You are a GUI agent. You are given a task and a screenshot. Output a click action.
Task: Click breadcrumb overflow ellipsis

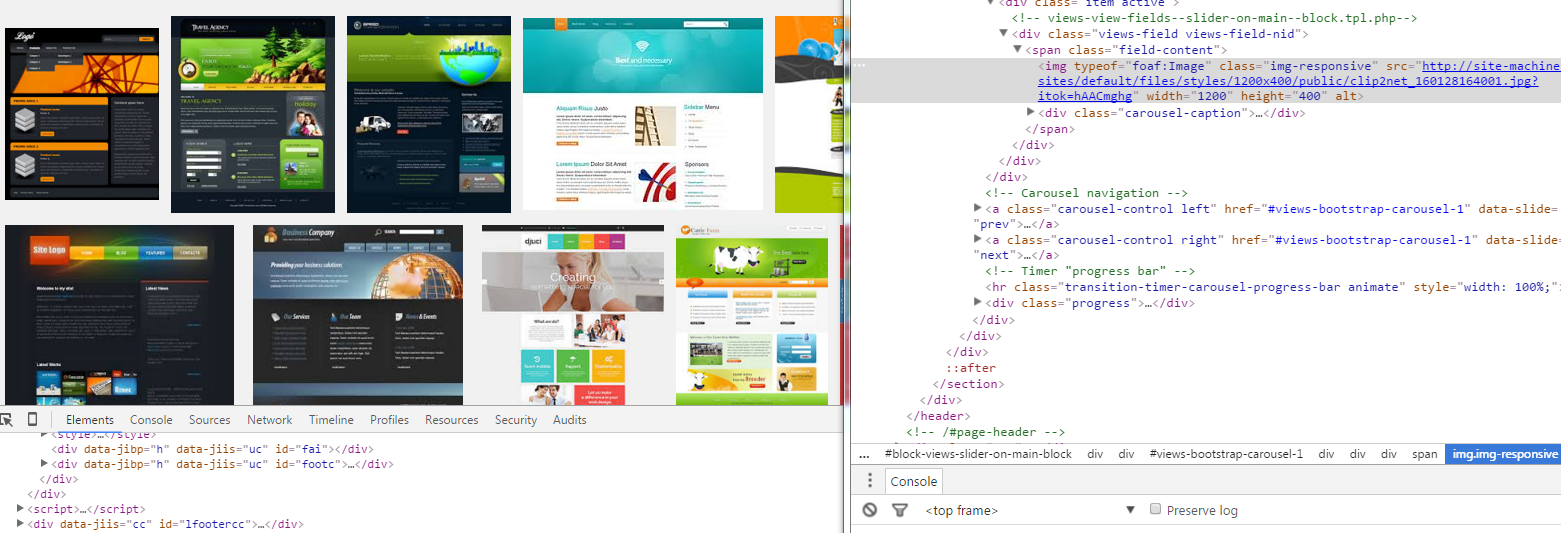point(864,454)
